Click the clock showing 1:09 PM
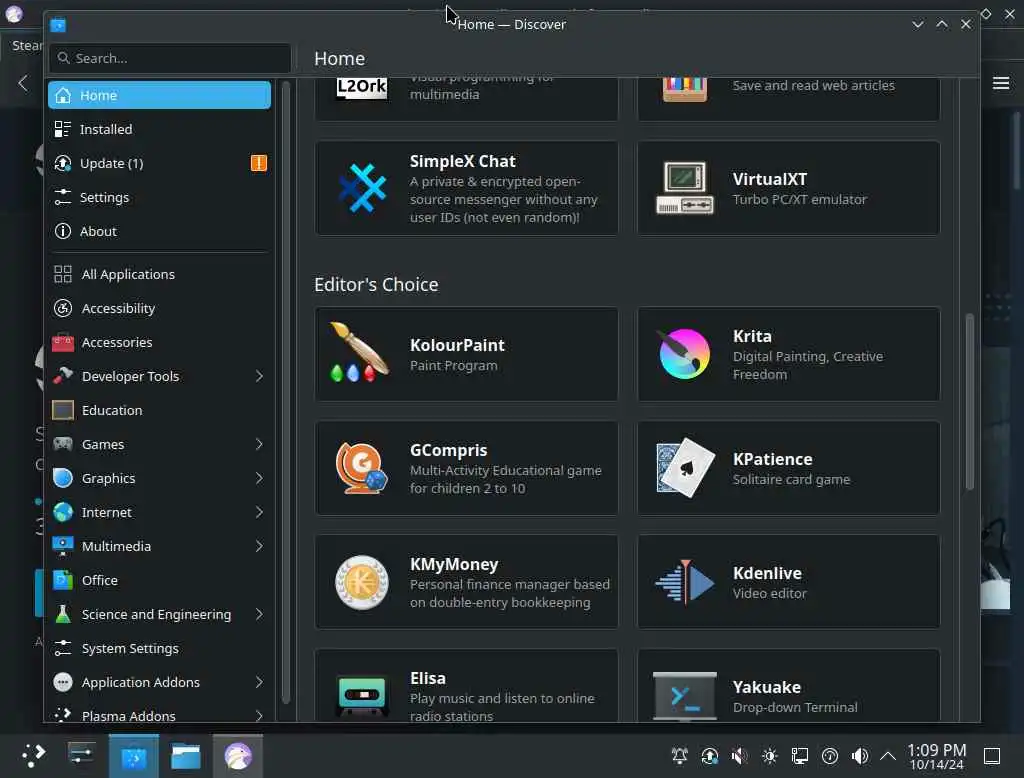The width and height of the screenshot is (1024, 778). (936, 750)
